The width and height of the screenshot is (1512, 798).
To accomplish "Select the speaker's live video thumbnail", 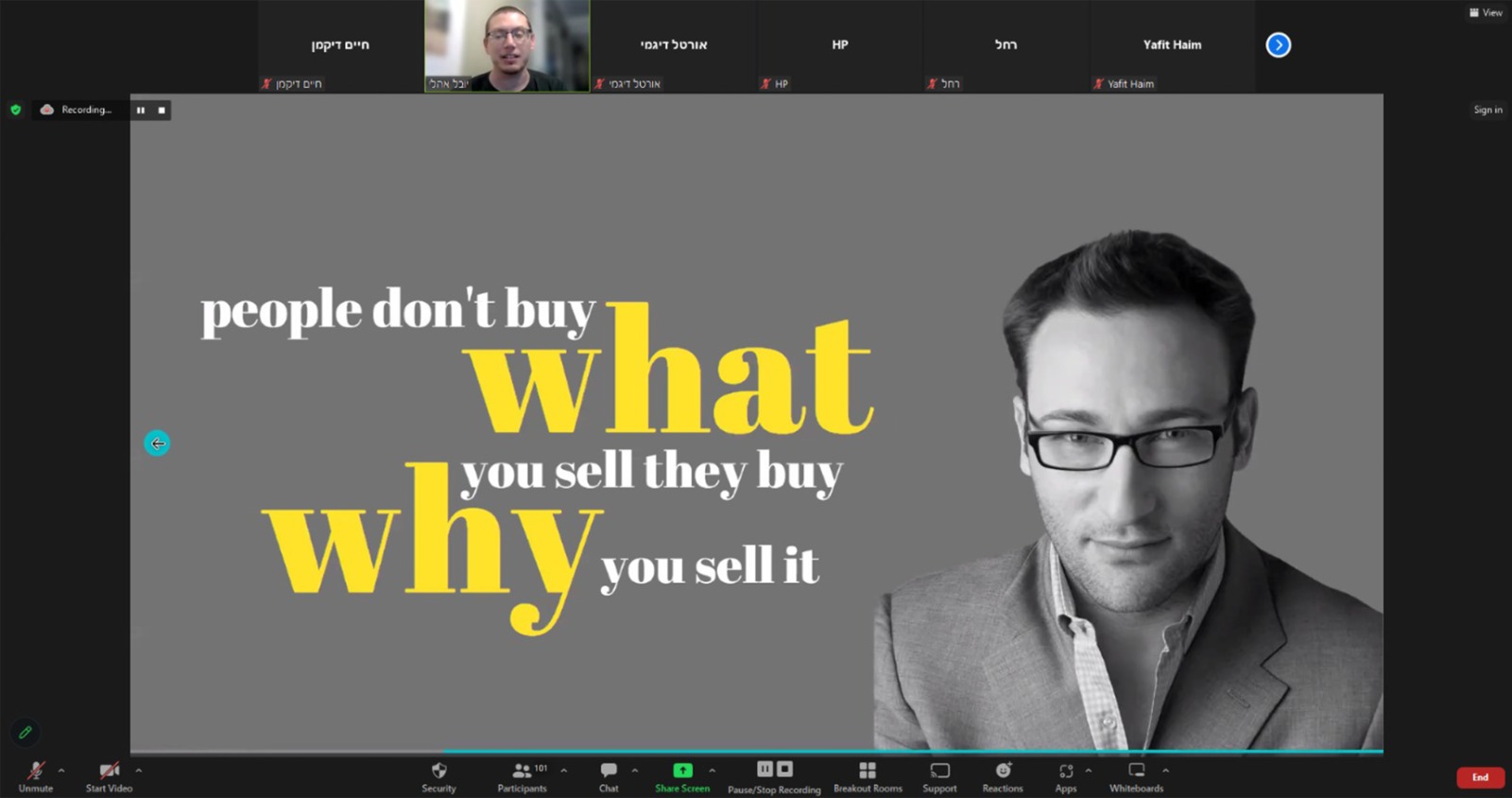I will pos(507,45).
